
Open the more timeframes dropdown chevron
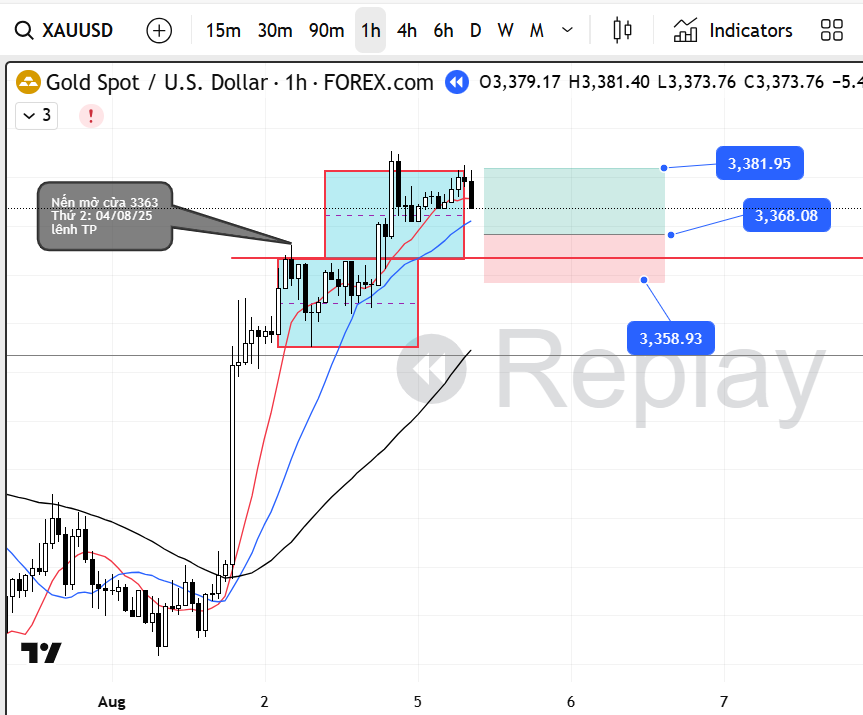[x=568, y=30]
